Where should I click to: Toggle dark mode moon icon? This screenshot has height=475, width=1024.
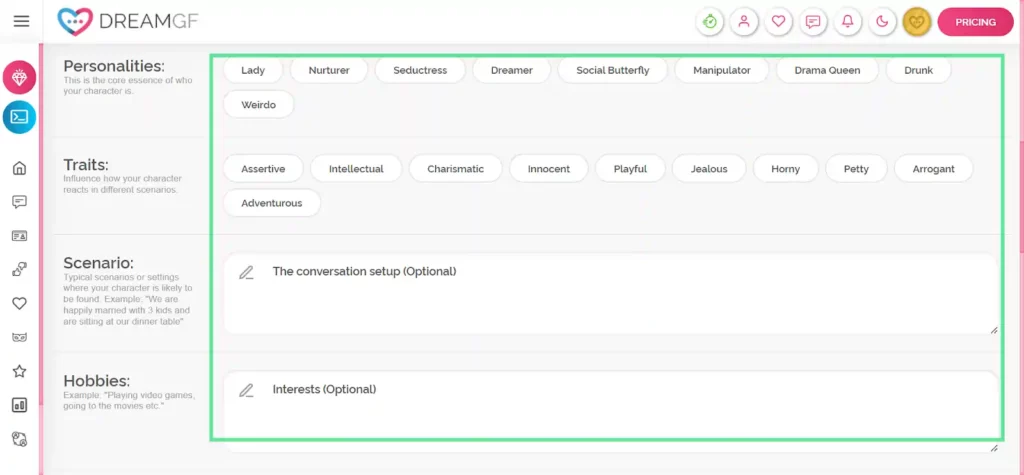(x=882, y=21)
